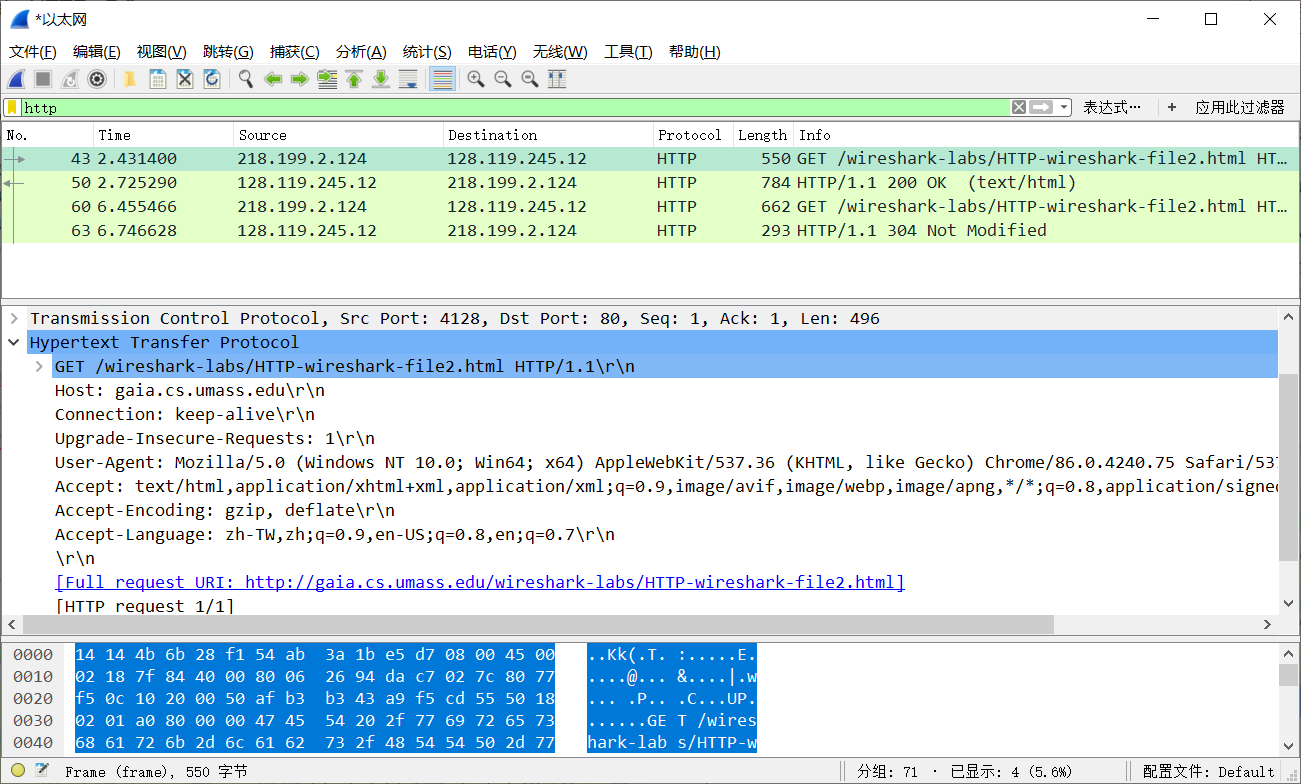The height and width of the screenshot is (784, 1301).
Task: Click the 配置文件: Default profile label
Action: pos(1208,772)
